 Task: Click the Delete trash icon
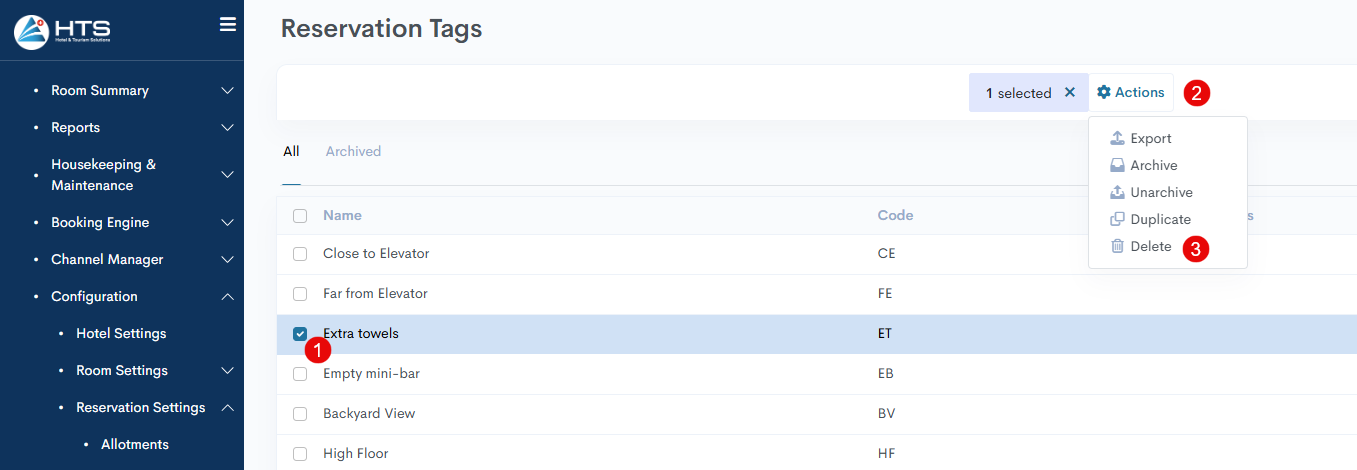pos(1118,246)
